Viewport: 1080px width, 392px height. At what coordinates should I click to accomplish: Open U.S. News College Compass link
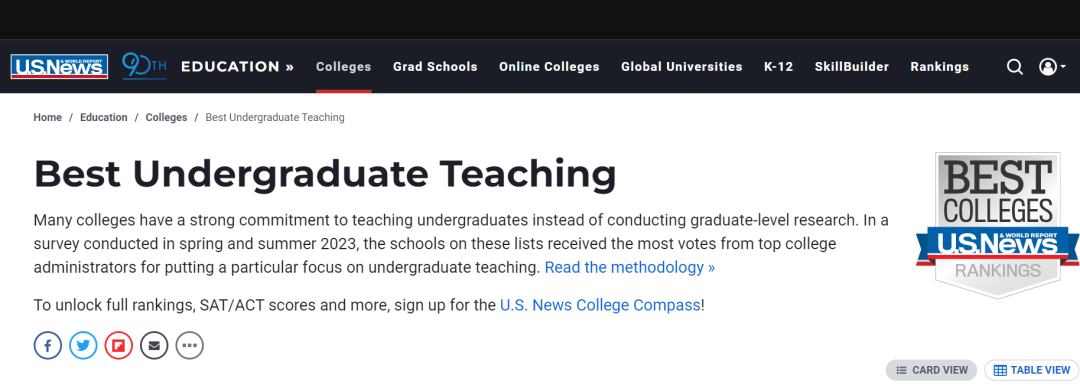pyautogui.click(x=600, y=305)
